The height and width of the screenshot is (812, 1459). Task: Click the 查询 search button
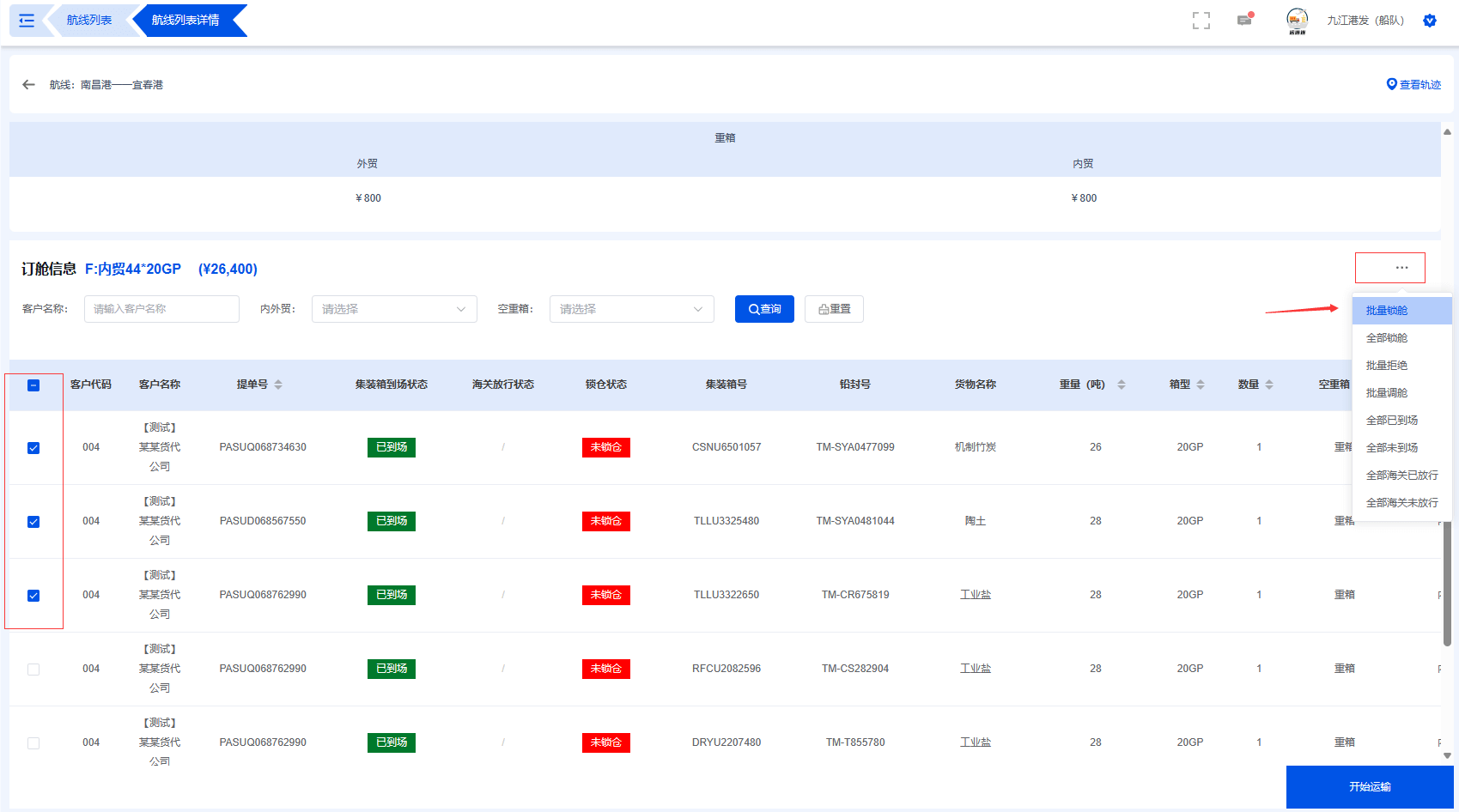pyautogui.click(x=764, y=309)
